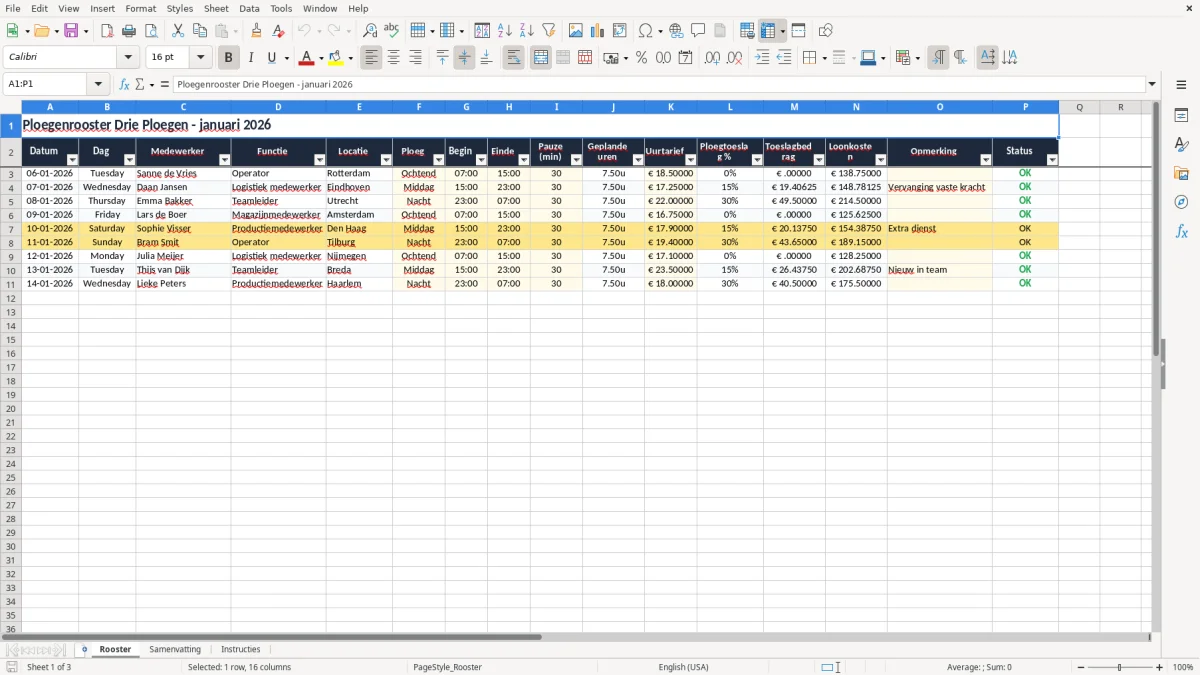The height and width of the screenshot is (675, 1200).
Task: Switch to Instructies sheet tab
Action: click(240, 649)
